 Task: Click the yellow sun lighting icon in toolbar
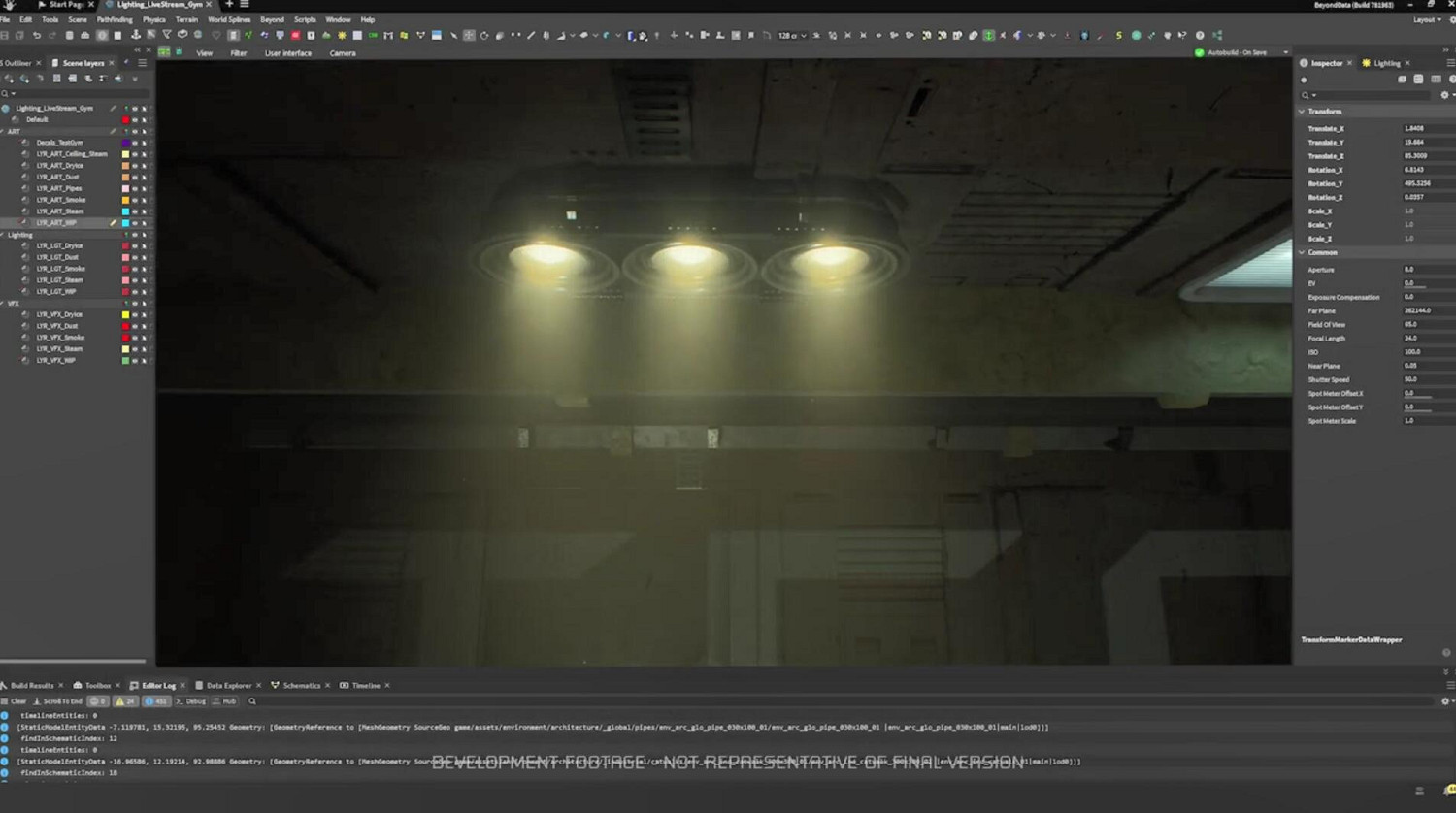(342, 36)
